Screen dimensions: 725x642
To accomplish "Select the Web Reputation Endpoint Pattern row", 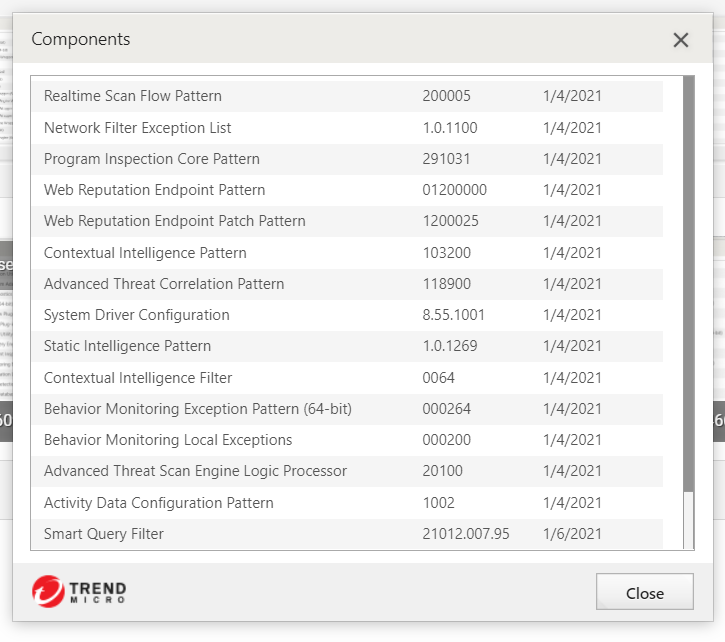I will tap(155, 190).
